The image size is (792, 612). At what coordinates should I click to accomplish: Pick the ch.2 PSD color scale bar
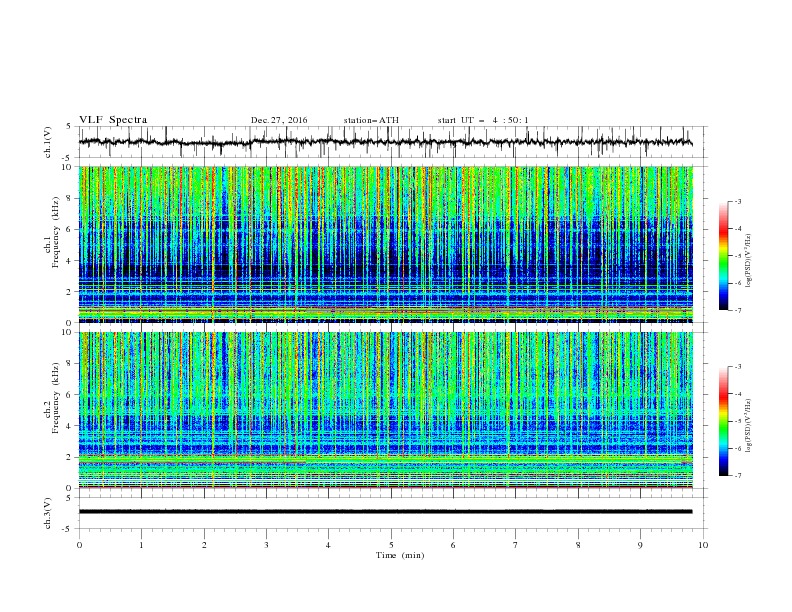click(723, 421)
